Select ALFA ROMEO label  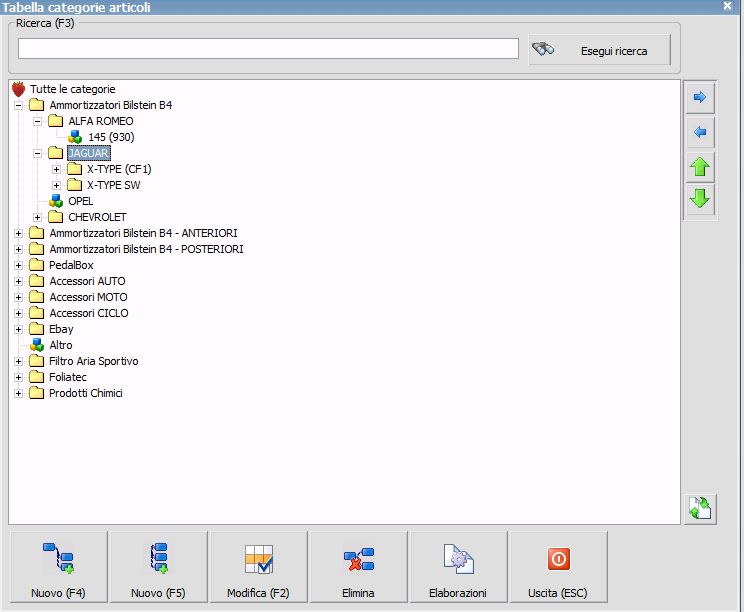101,121
